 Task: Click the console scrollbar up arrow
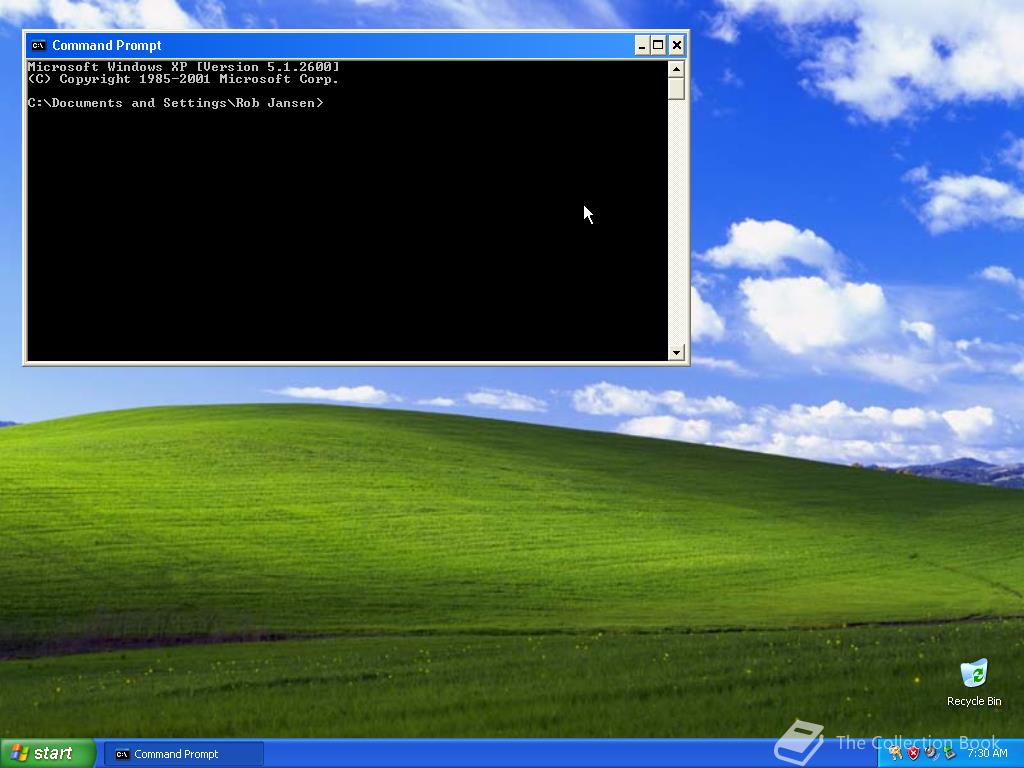tap(676, 68)
